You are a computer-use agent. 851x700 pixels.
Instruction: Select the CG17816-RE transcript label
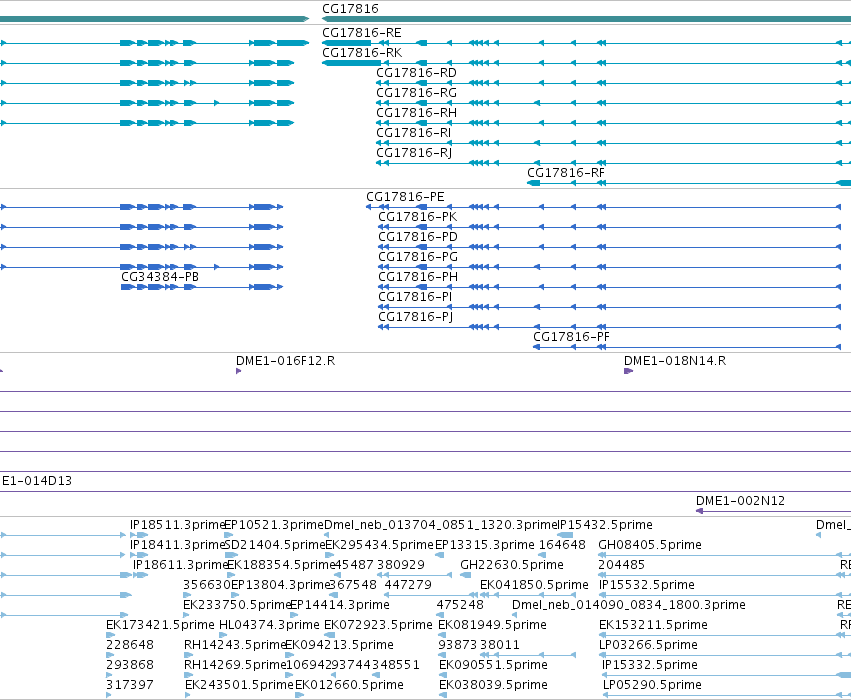point(361,33)
